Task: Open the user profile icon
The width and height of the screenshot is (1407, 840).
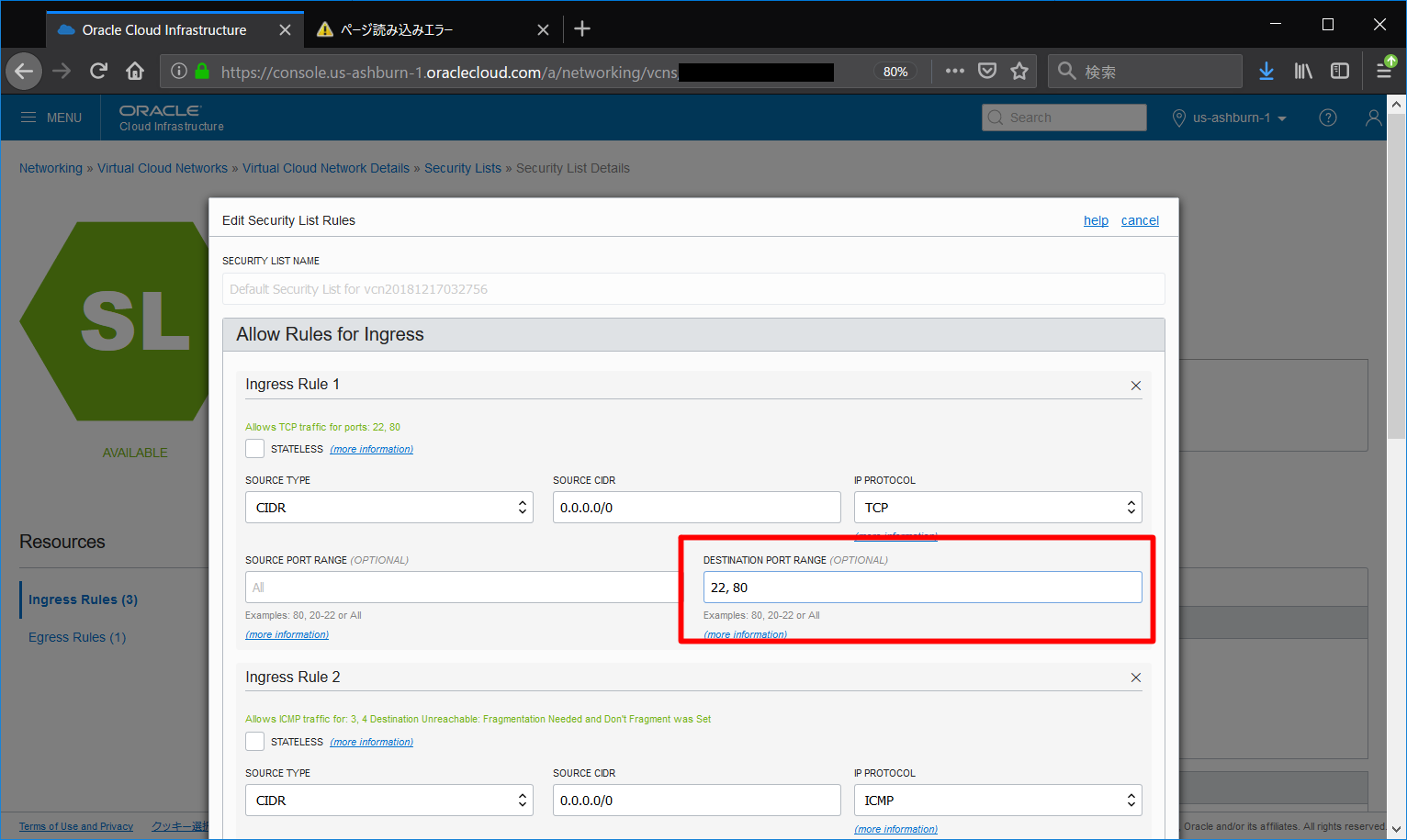Action: (1374, 118)
